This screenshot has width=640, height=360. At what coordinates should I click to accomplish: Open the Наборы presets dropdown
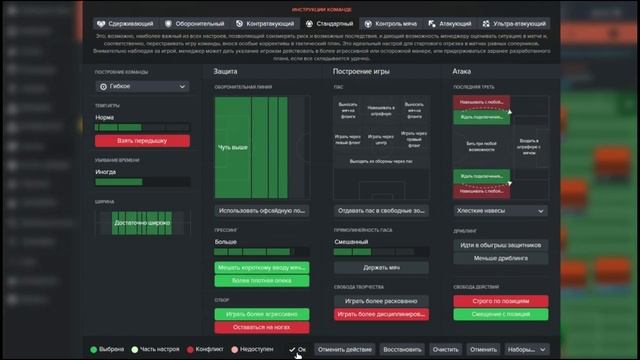coord(527,349)
